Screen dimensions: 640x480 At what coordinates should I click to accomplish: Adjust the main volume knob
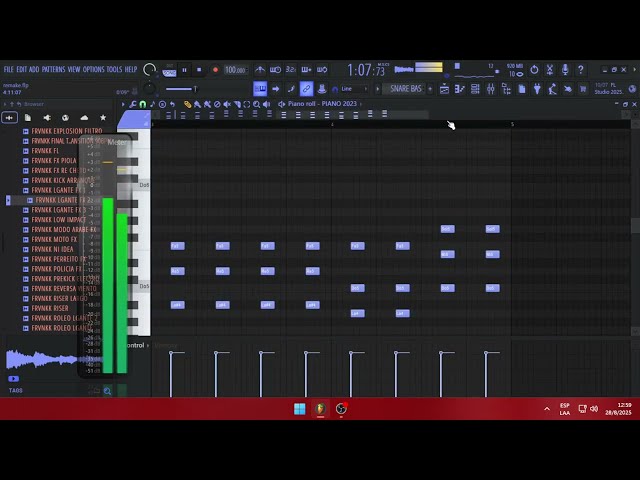tap(149, 70)
